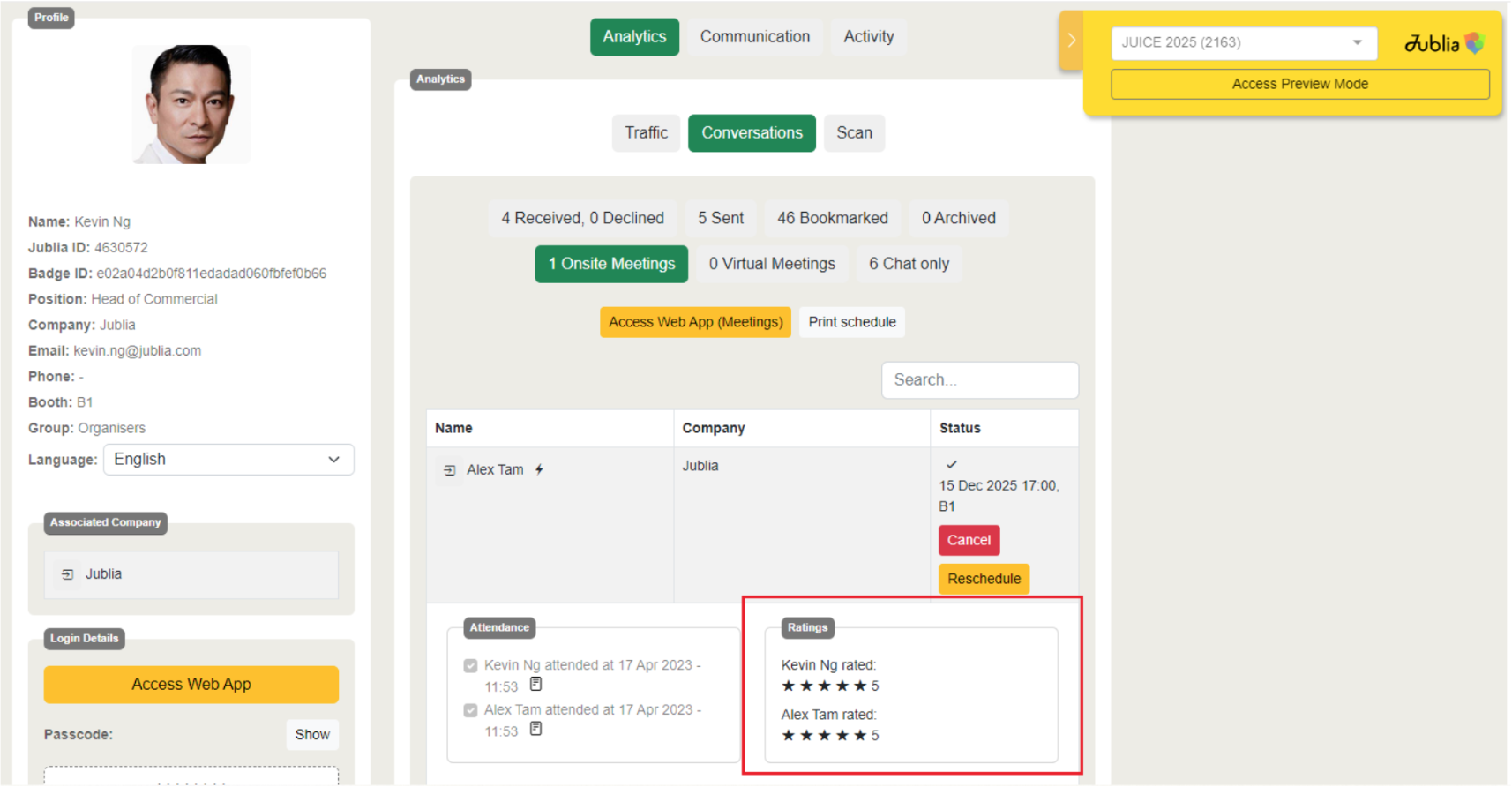The width and height of the screenshot is (1512, 787).
Task: Cancel the meeting with Alex Tam
Action: (969, 540)
